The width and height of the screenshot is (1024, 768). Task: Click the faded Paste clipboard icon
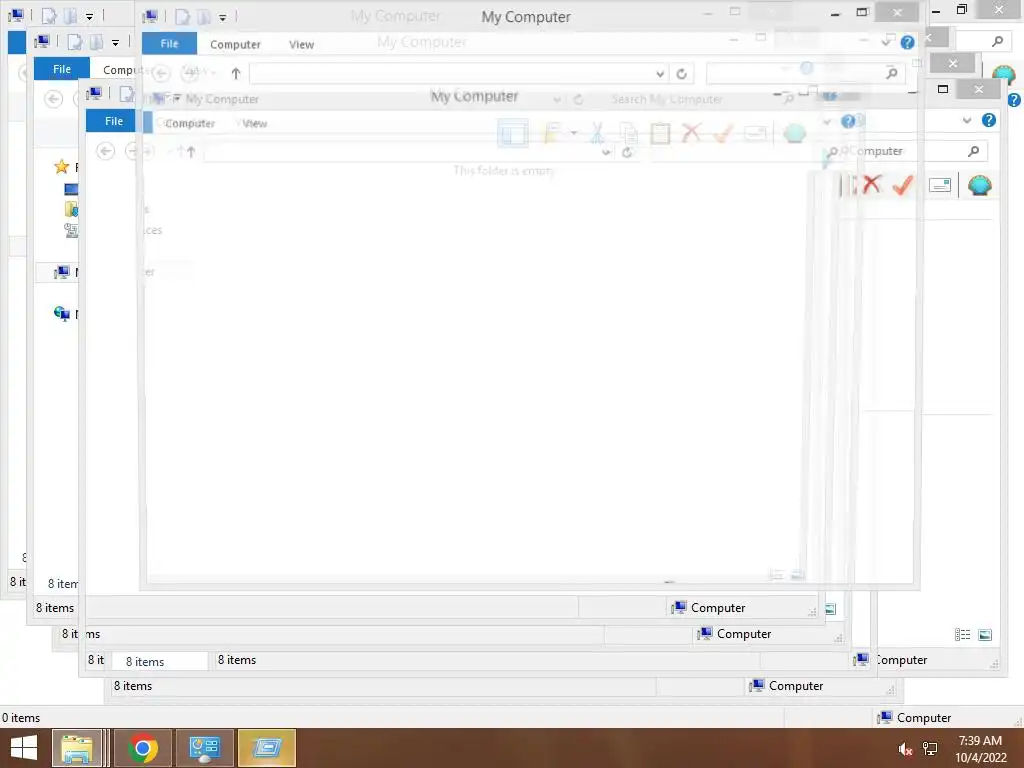pos(660,133)
